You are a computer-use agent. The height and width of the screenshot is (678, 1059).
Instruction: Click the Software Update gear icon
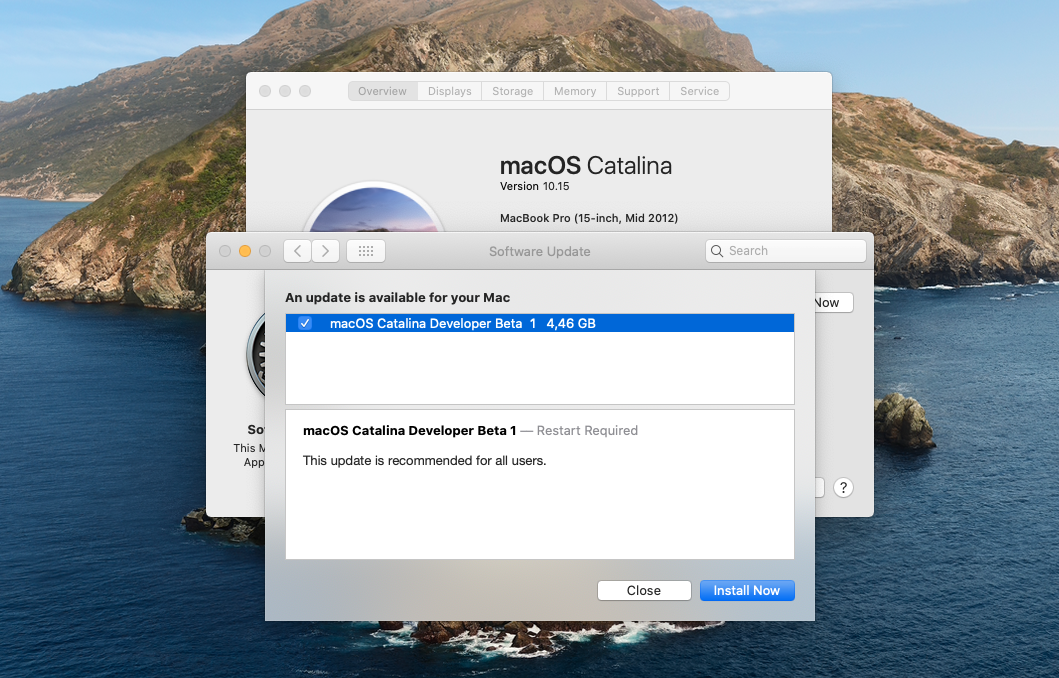(256, 355)
